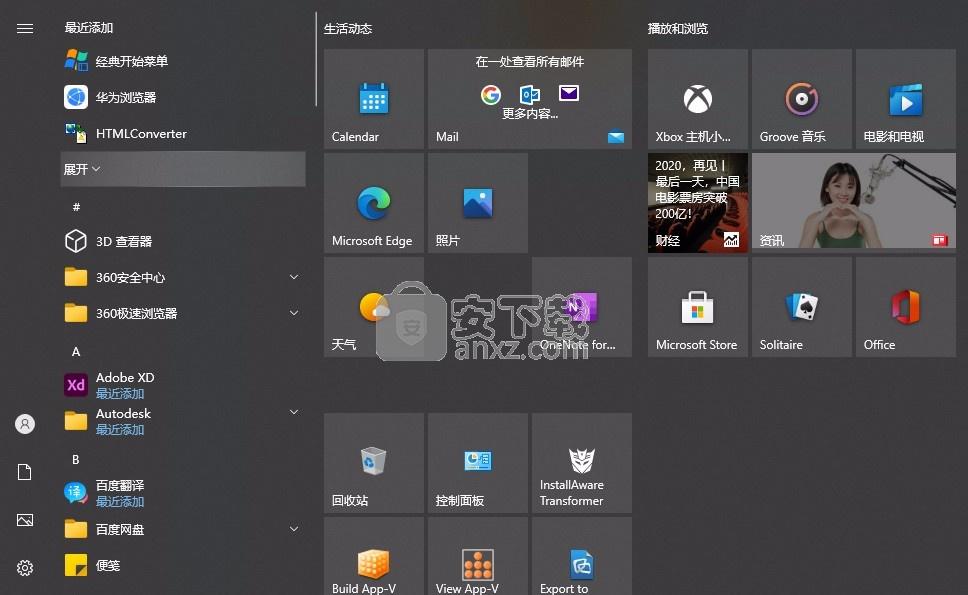Open the 电影和电视 tile
This screenshot has height=595, width=968.
click(x=906, y=99)
